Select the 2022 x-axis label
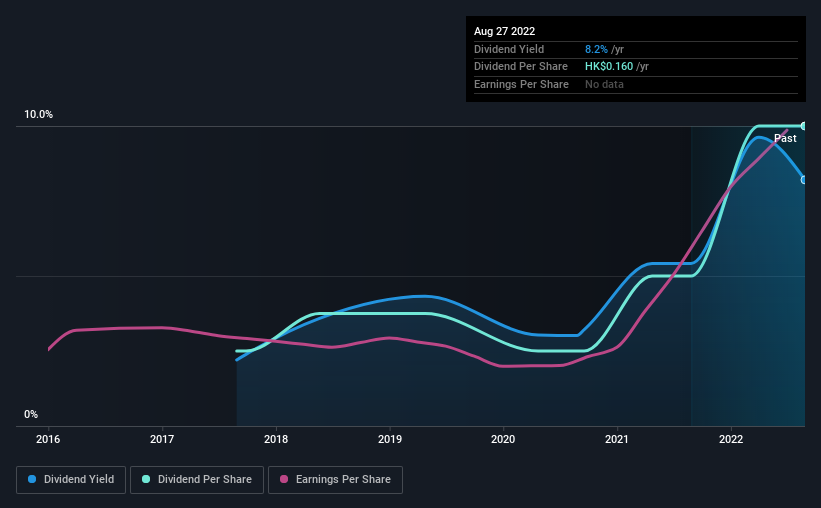The image size is (821, 508). [731, 439]
